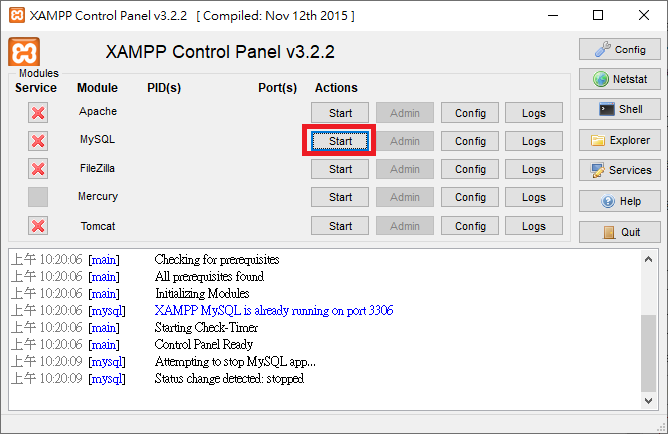
Task: Open global Config with the wrench icon
Action: tap(619, 49)
